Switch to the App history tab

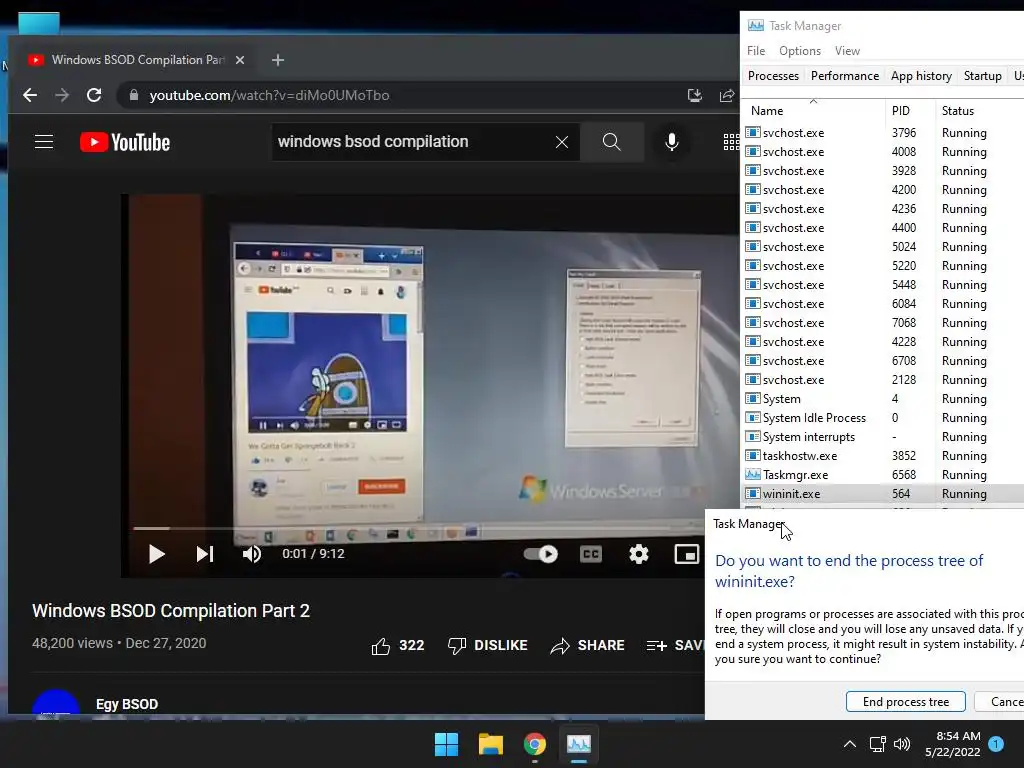[921, 76]
